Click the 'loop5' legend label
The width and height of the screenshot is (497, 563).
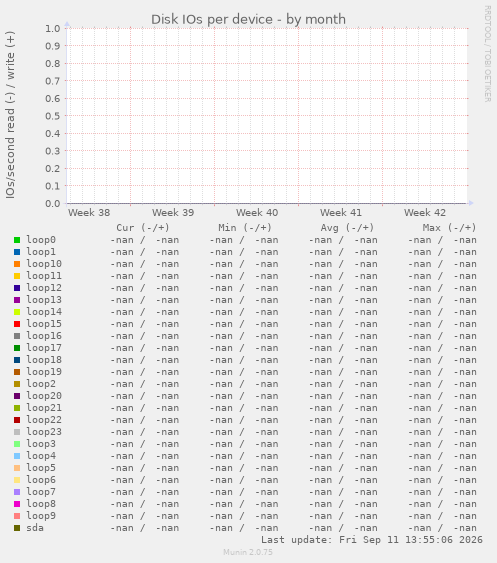pos(41,468)
